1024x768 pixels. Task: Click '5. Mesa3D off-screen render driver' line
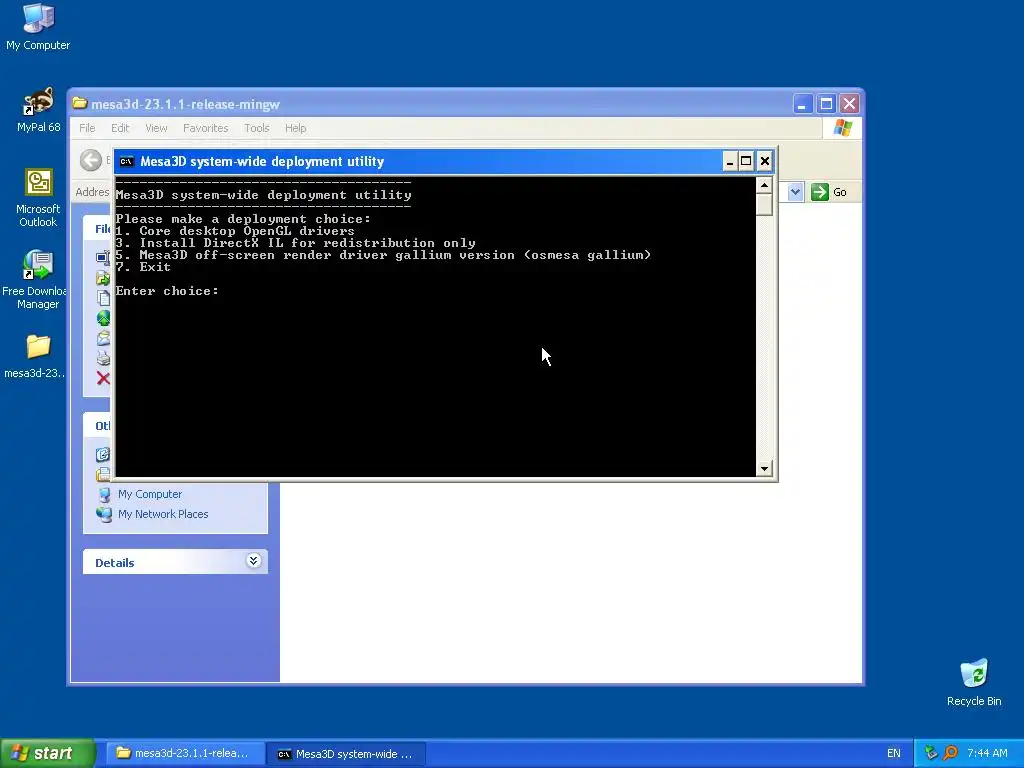coord(383,255)
